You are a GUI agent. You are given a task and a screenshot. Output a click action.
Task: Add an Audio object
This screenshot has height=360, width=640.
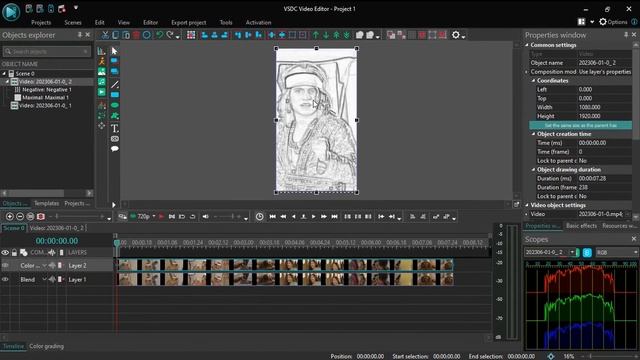[102, 82]
